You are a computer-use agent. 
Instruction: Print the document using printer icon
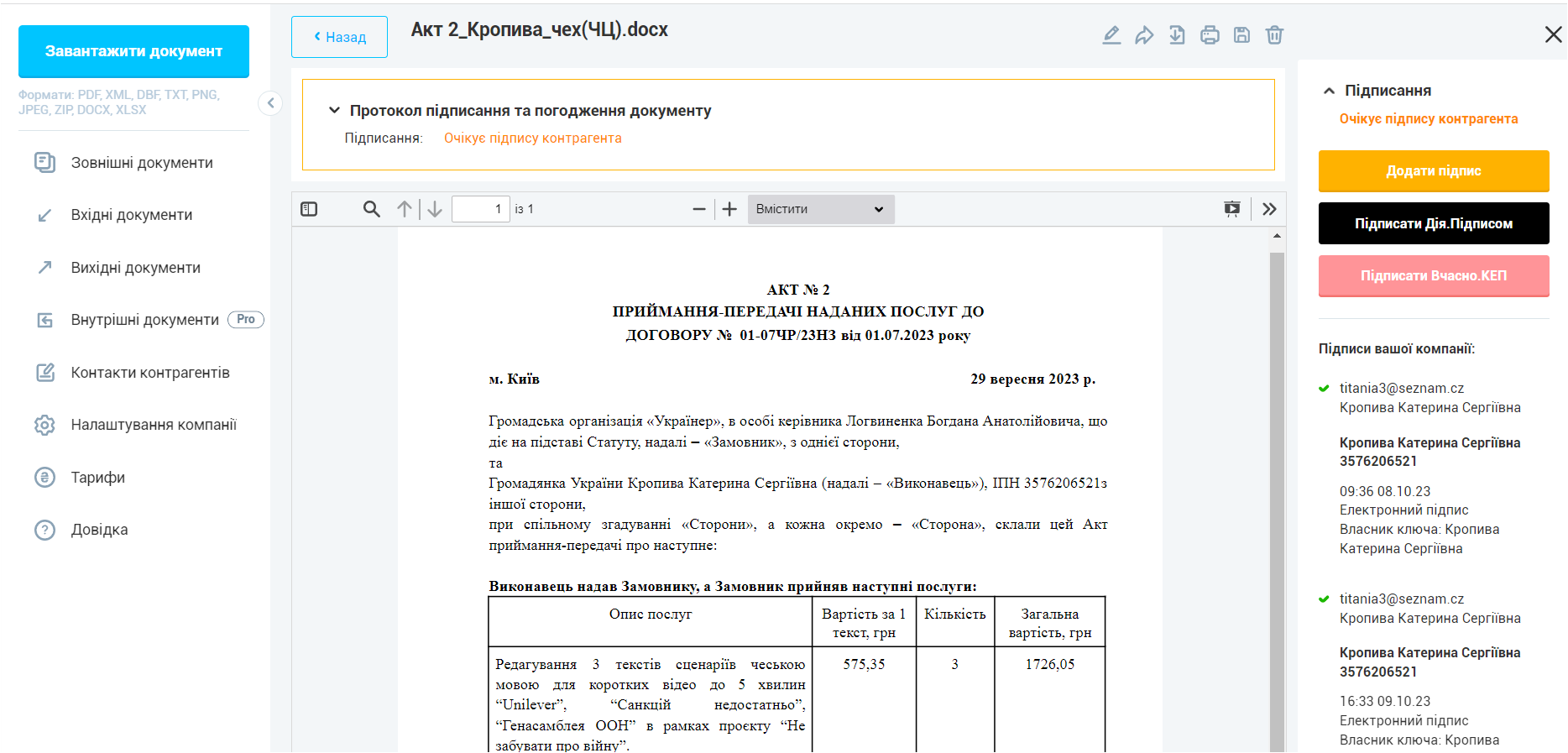(1210, 35)
